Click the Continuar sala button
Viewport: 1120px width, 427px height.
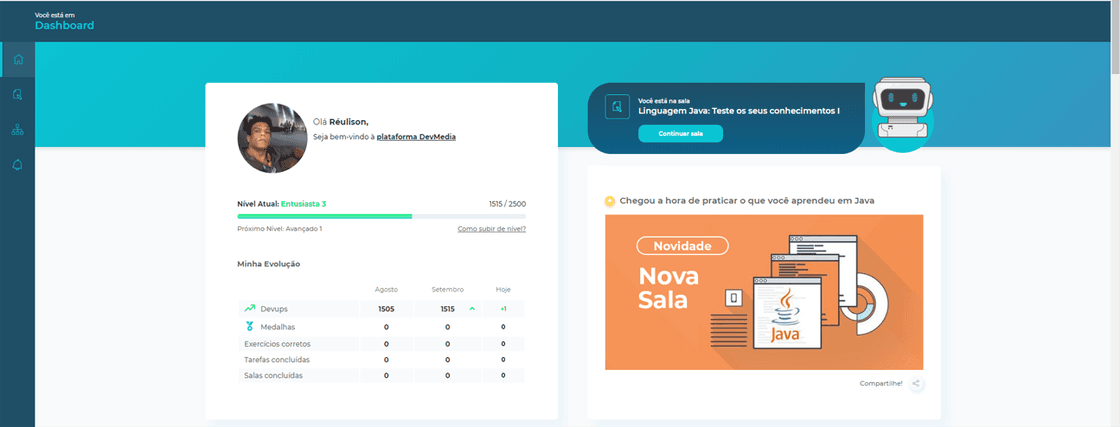pyautogui.click(x=680, y=134)
